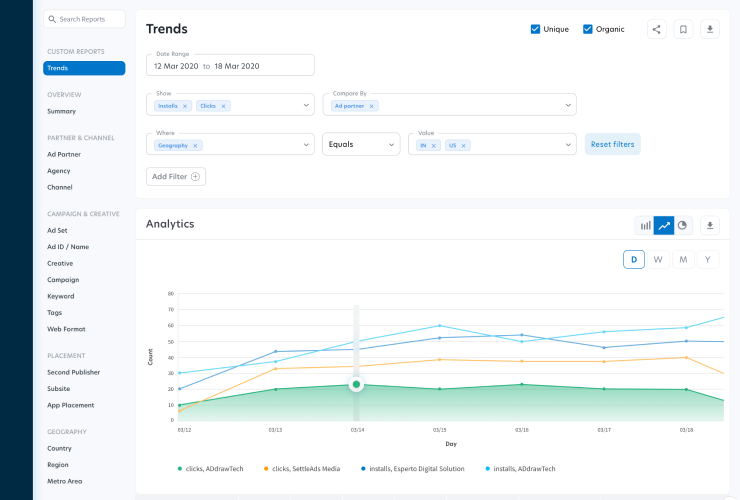Open the Tags report
Viewport: 740px width, 500px height.
point(54,313)
